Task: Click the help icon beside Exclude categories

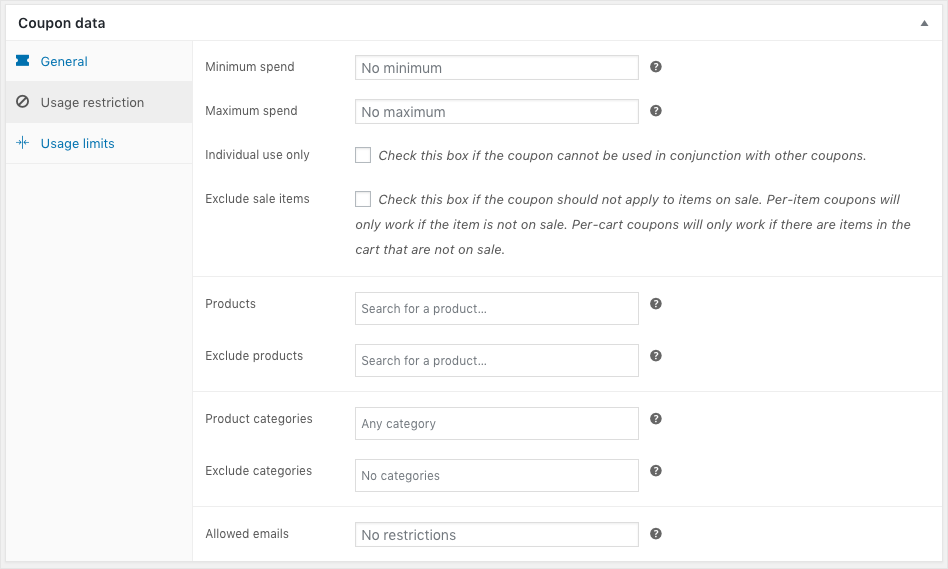Action: point(656,470)
